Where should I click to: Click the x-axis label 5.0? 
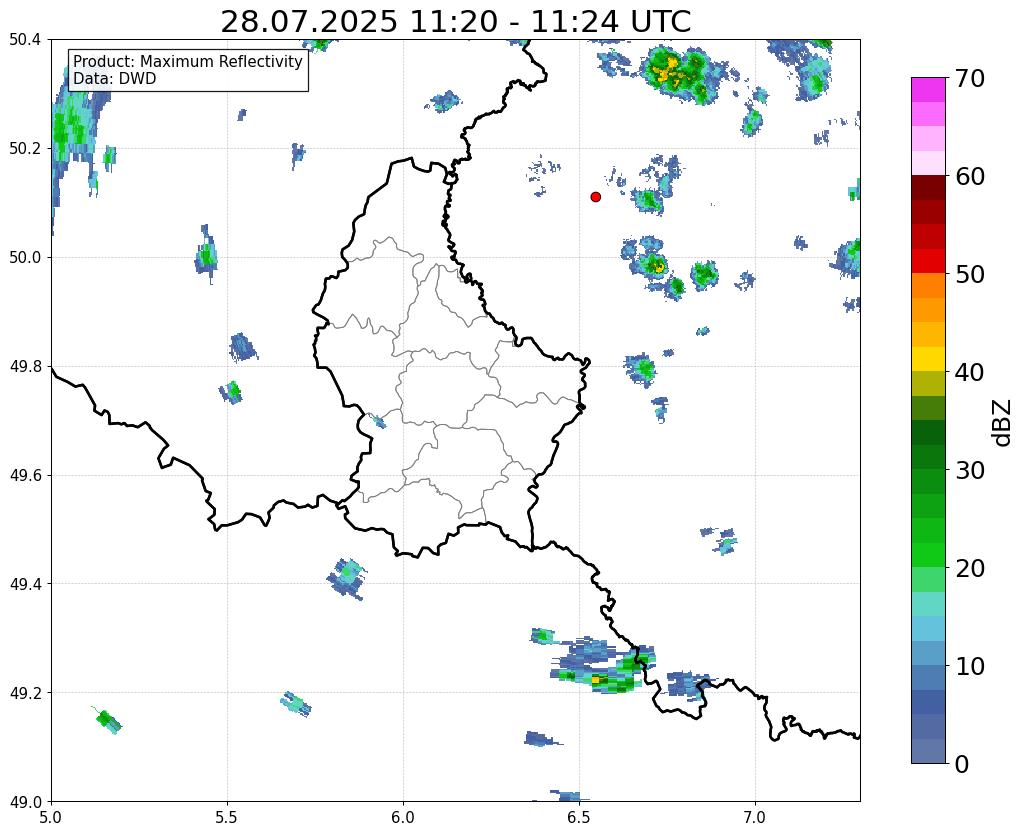point(51,818)
